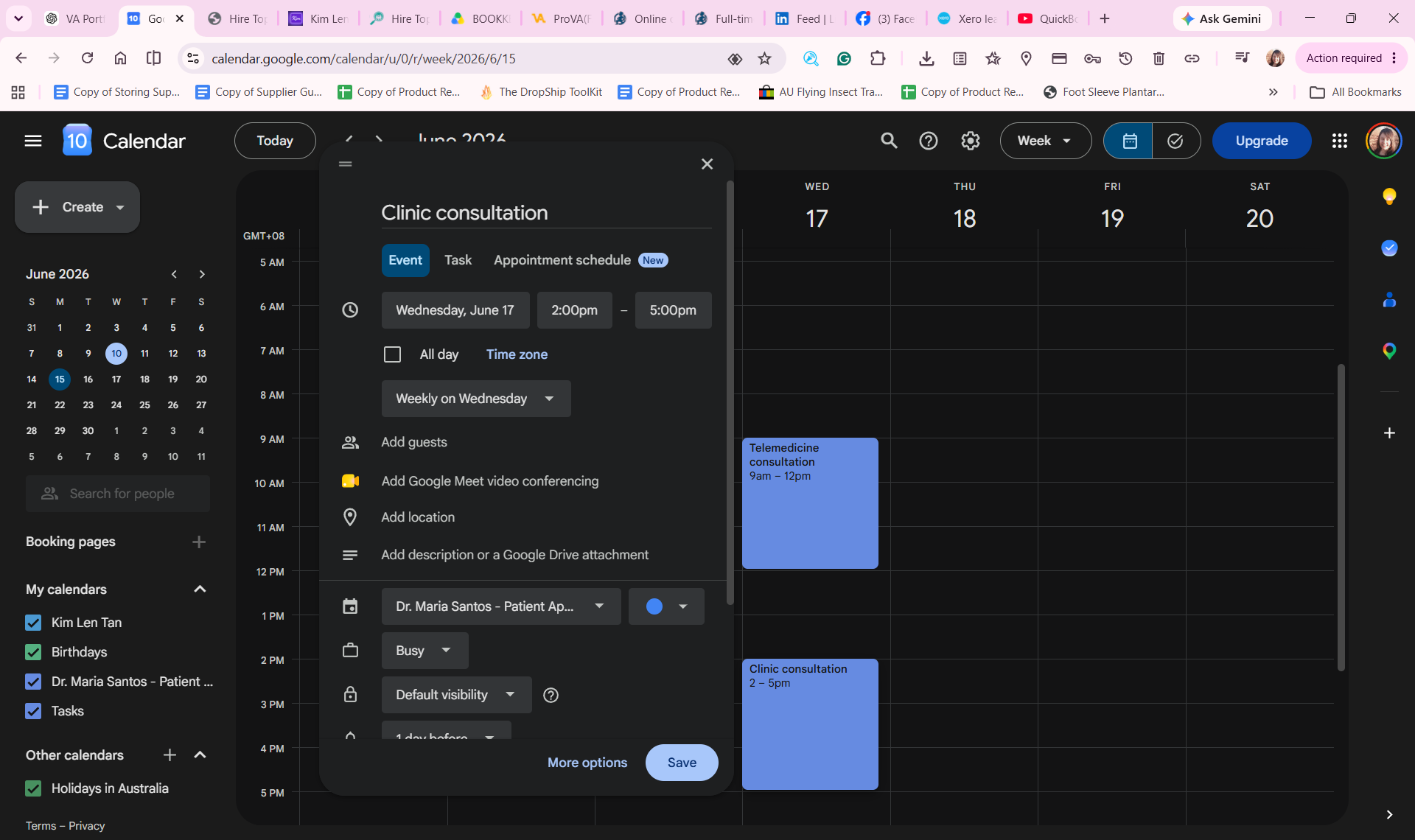Switch to the LinkedIn Feed browser tab
This screenshot has width=1415, height=840.
[805, 18]
